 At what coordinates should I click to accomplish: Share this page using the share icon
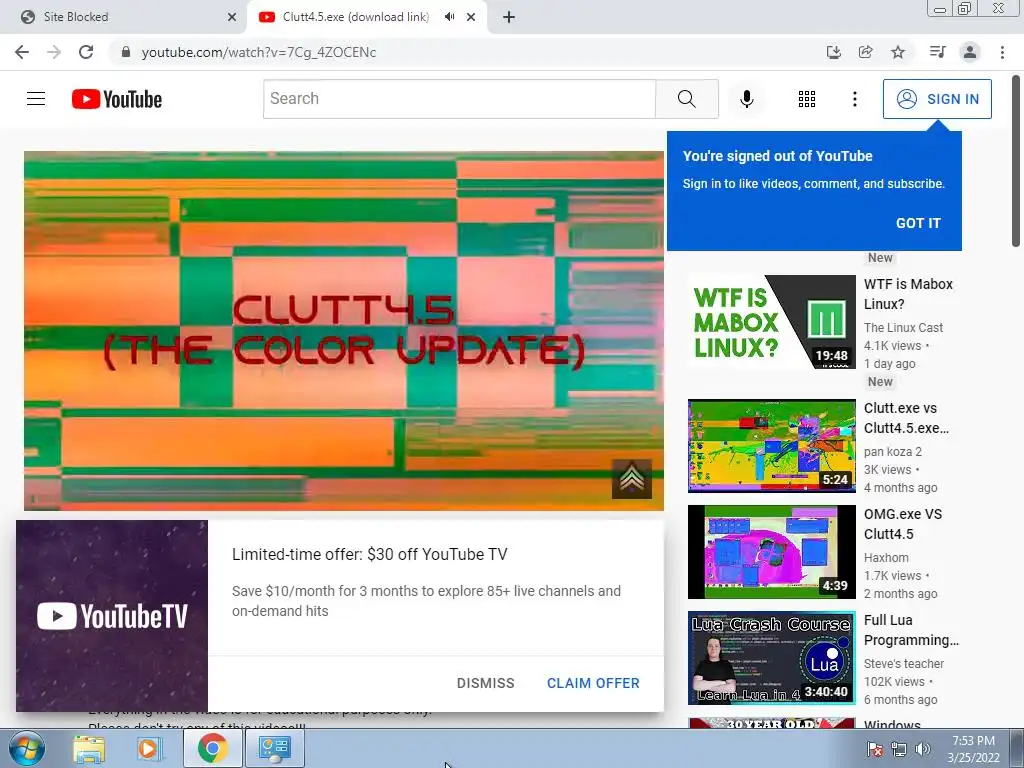point(865,52)
